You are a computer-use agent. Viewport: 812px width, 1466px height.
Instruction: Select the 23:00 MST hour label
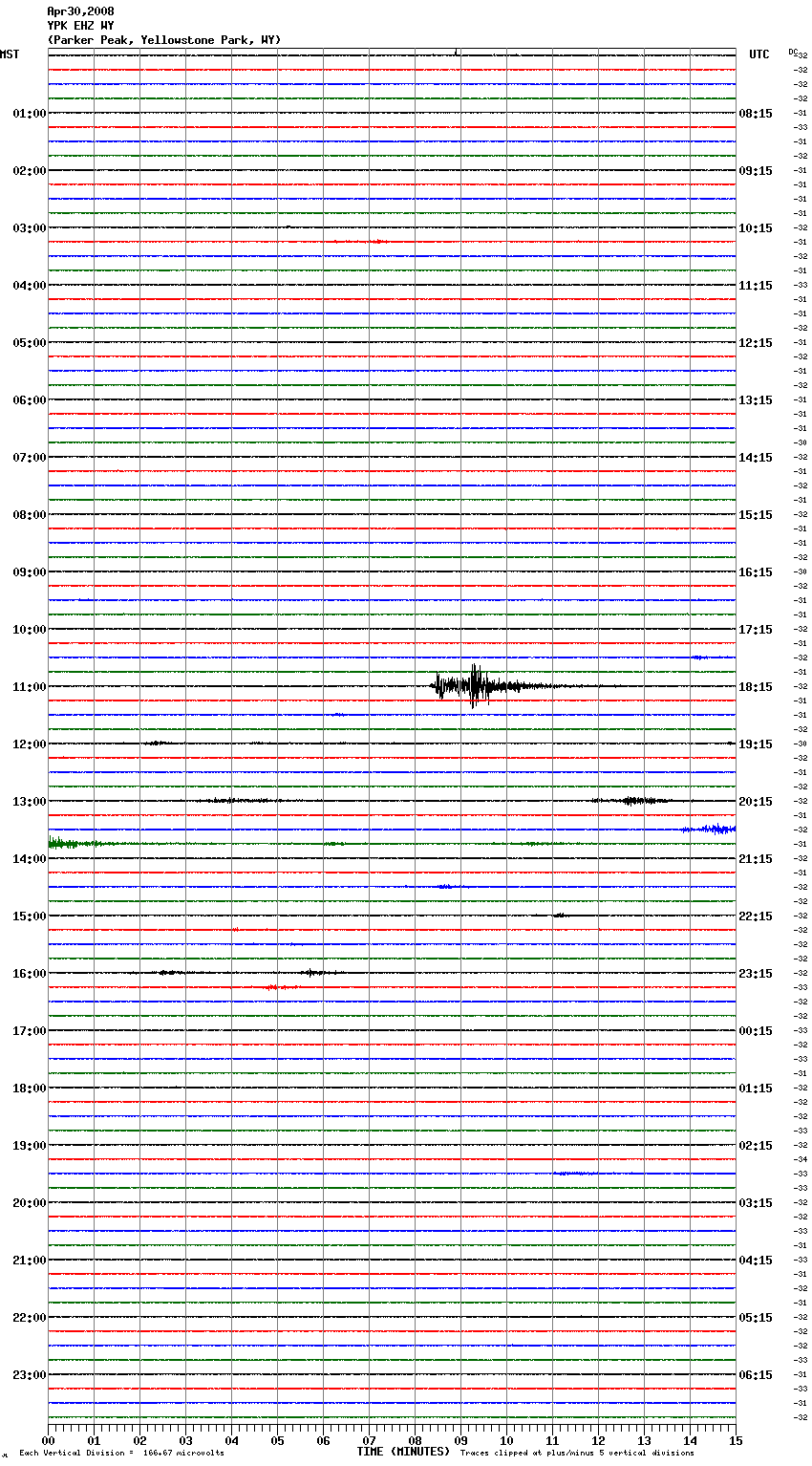(x=29, y=1375)
